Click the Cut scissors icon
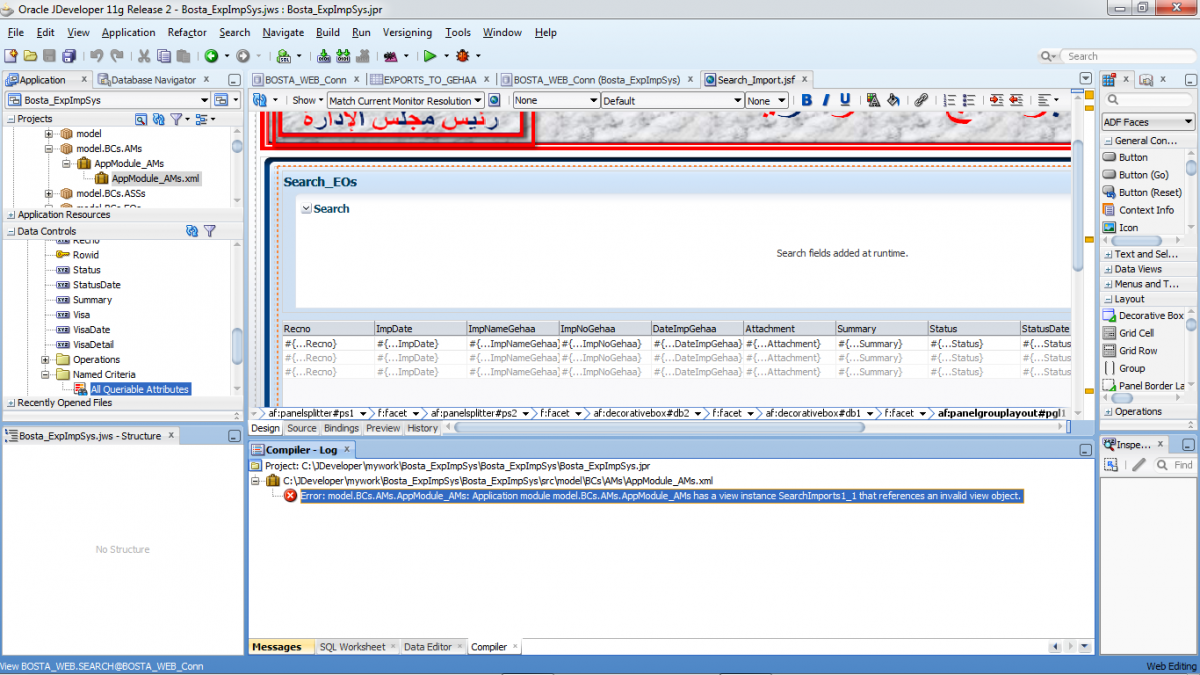Image resolution: width=1200 pixels, height=675 pixels. (x=144, y=56)
